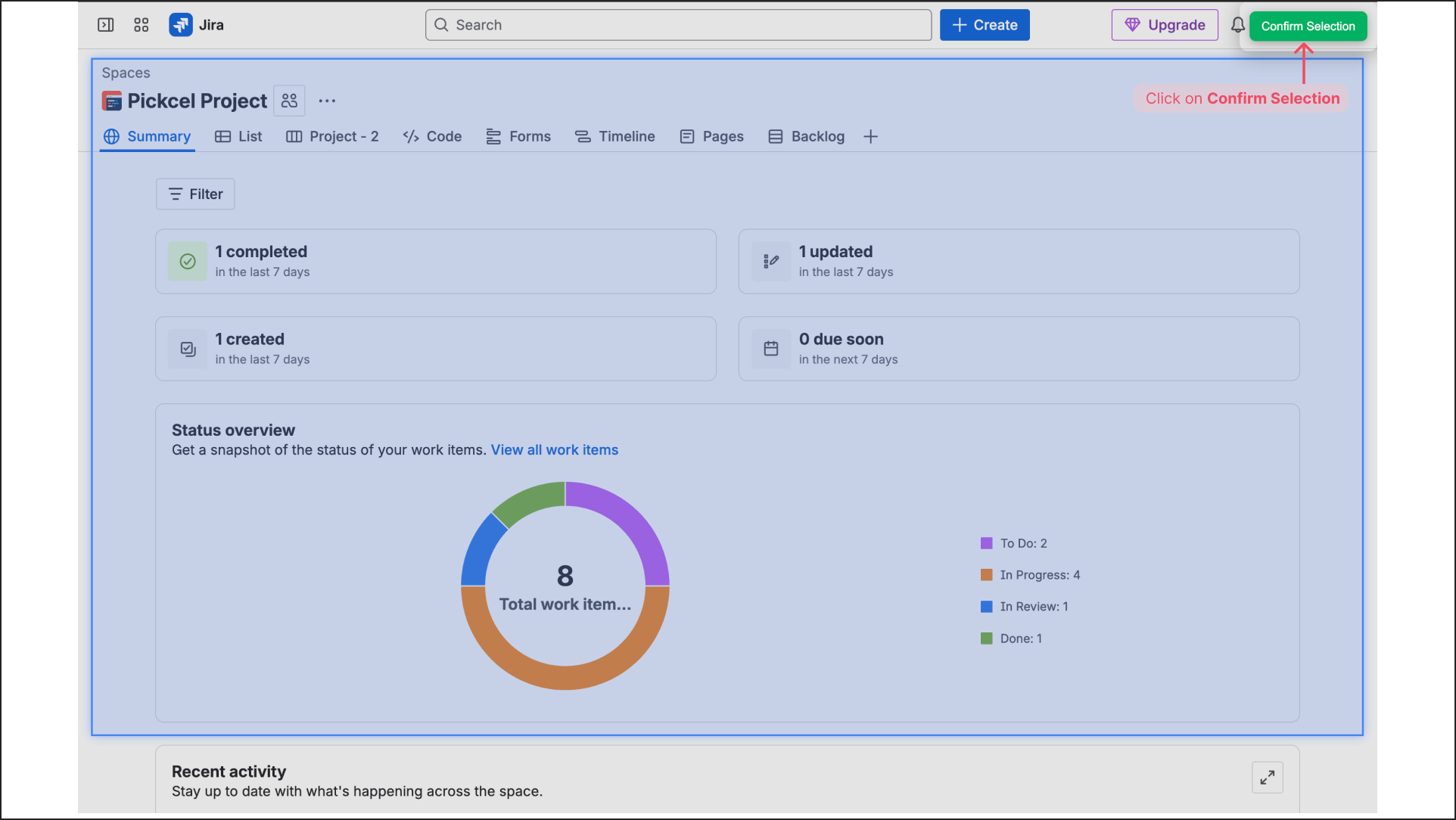Expand the Recent activity panel
The width and height of the screenshot is (1456, 820).
[1267, 777]
